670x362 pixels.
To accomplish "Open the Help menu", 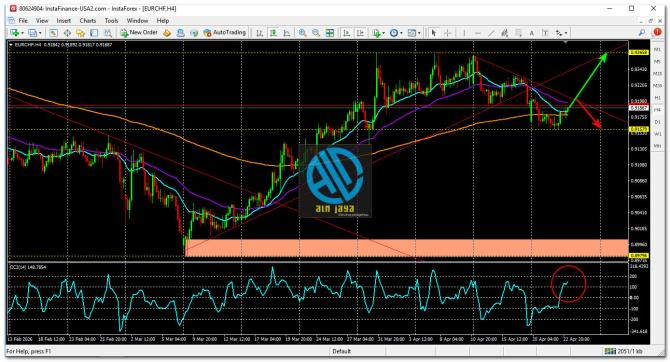I will [163, 21].
